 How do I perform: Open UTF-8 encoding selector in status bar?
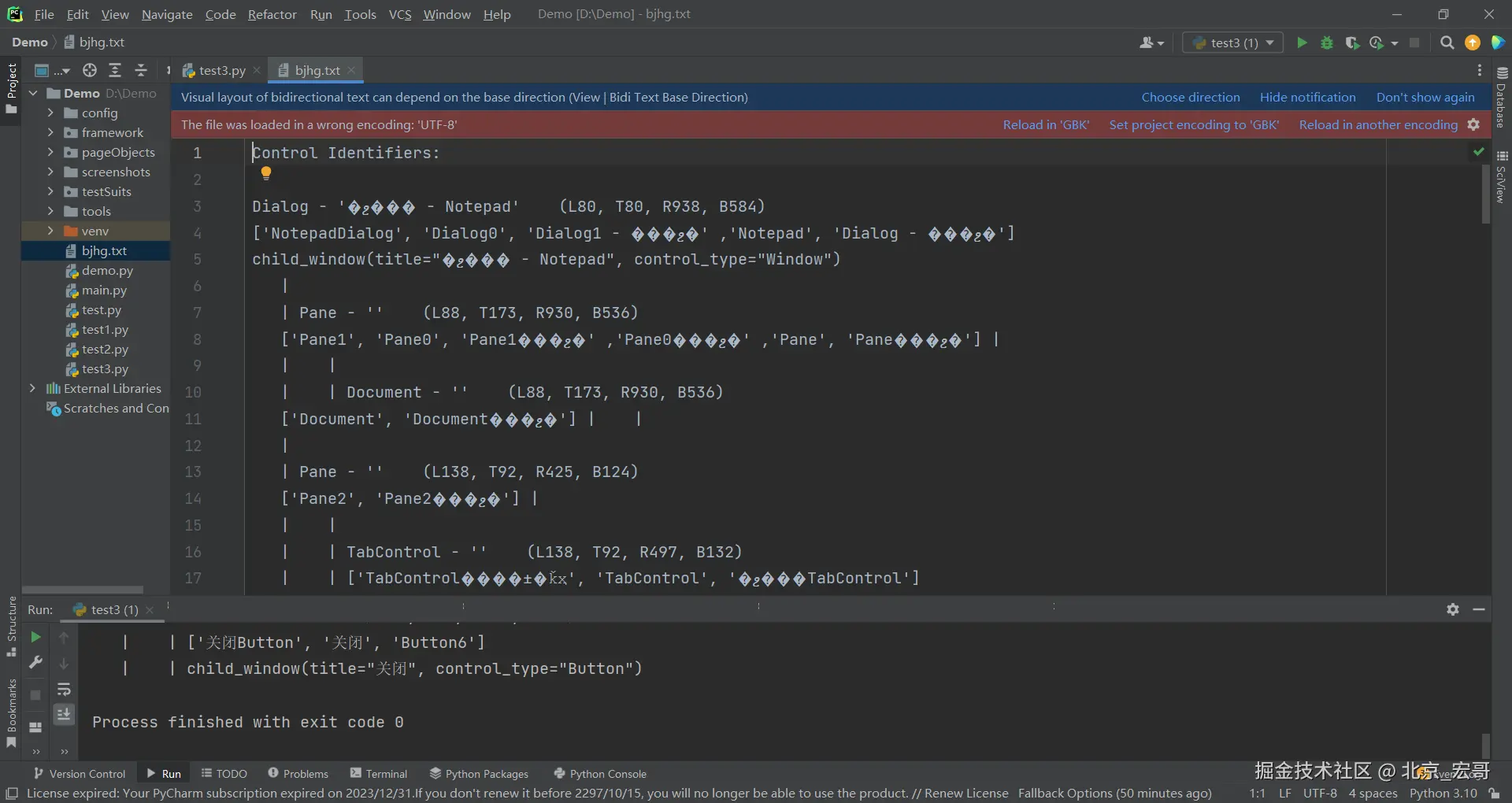point(1320,794)
